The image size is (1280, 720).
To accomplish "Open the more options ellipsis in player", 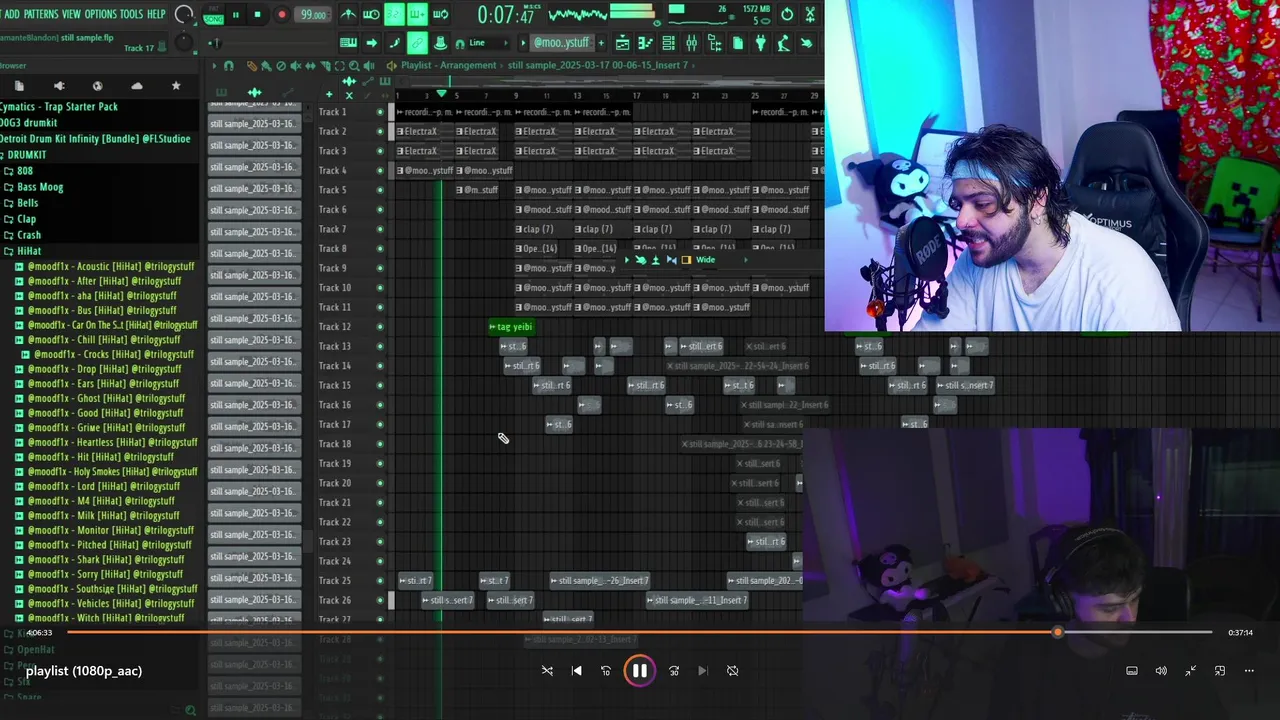I will [1249, 671].
